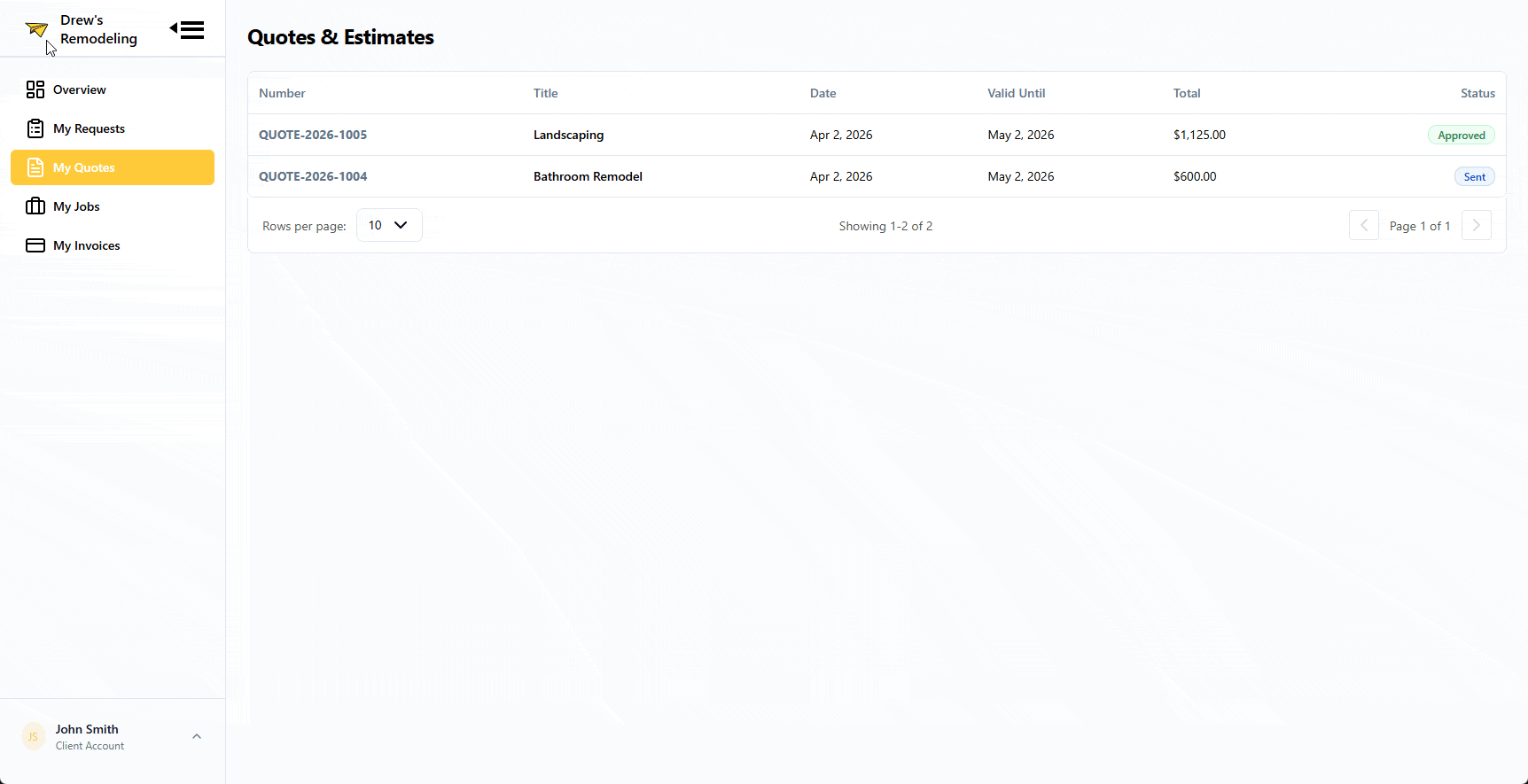Click the $600.00 total cell
1528x784 pixels.
[1195, 176]
